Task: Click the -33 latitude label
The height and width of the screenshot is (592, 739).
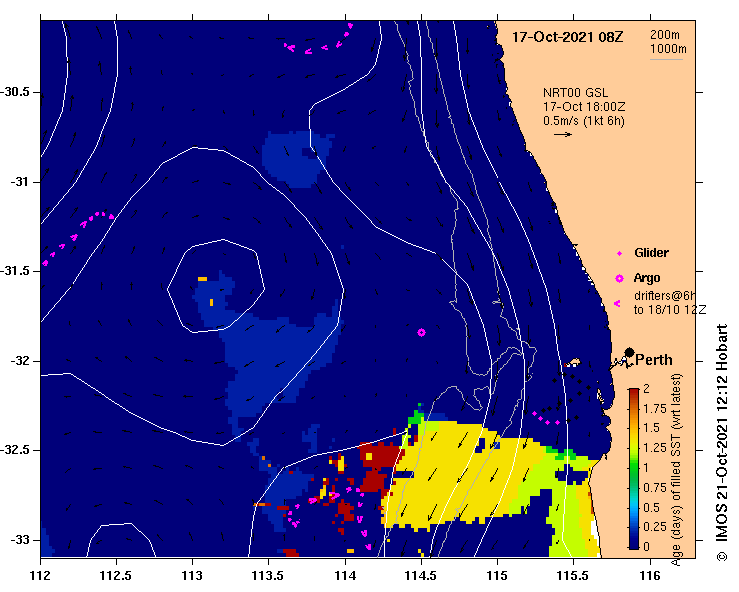Action: pyautogui.click(x=19, y=540)
